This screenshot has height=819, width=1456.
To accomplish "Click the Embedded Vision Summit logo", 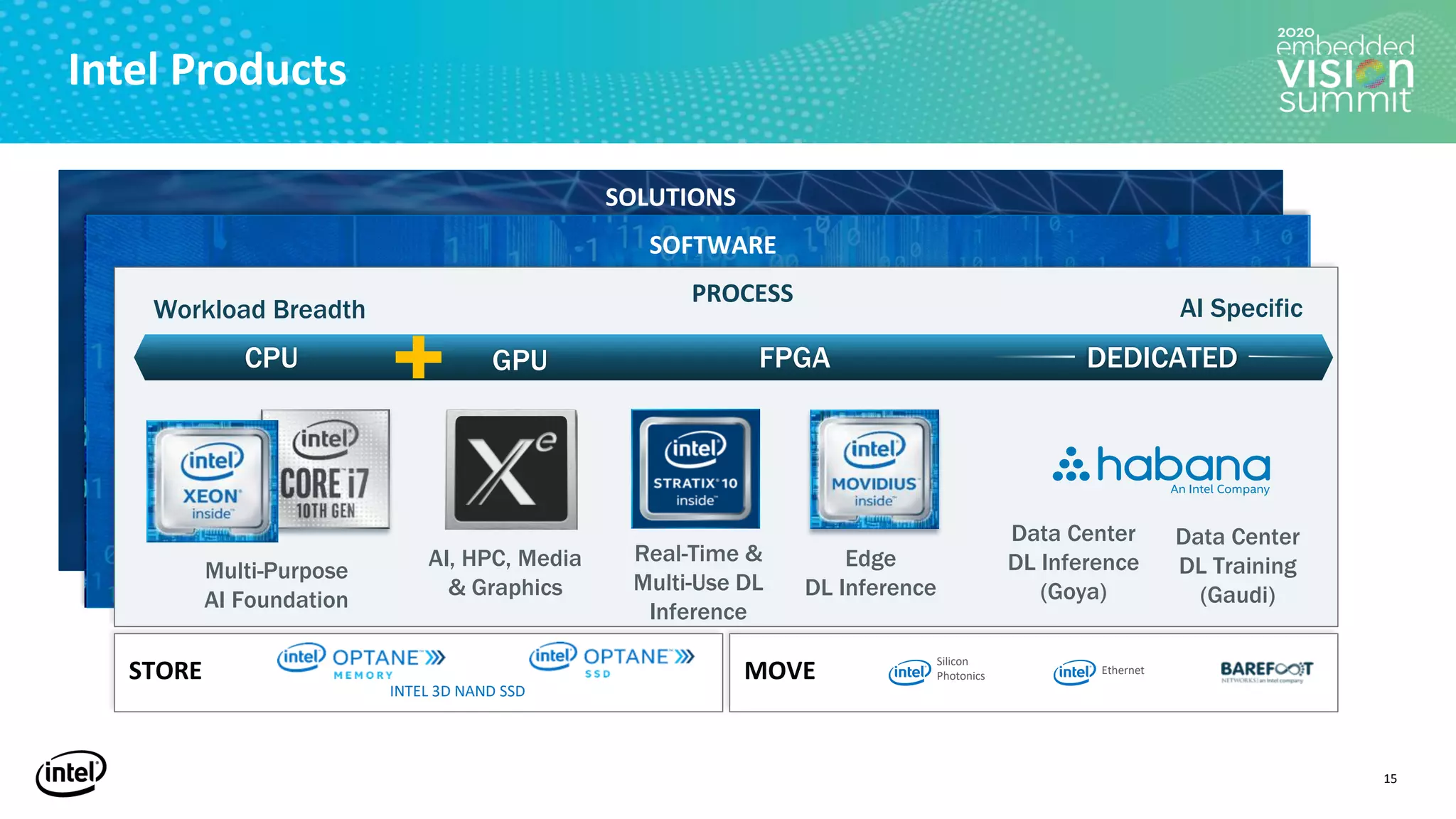I will click(x=1344, y=71).
